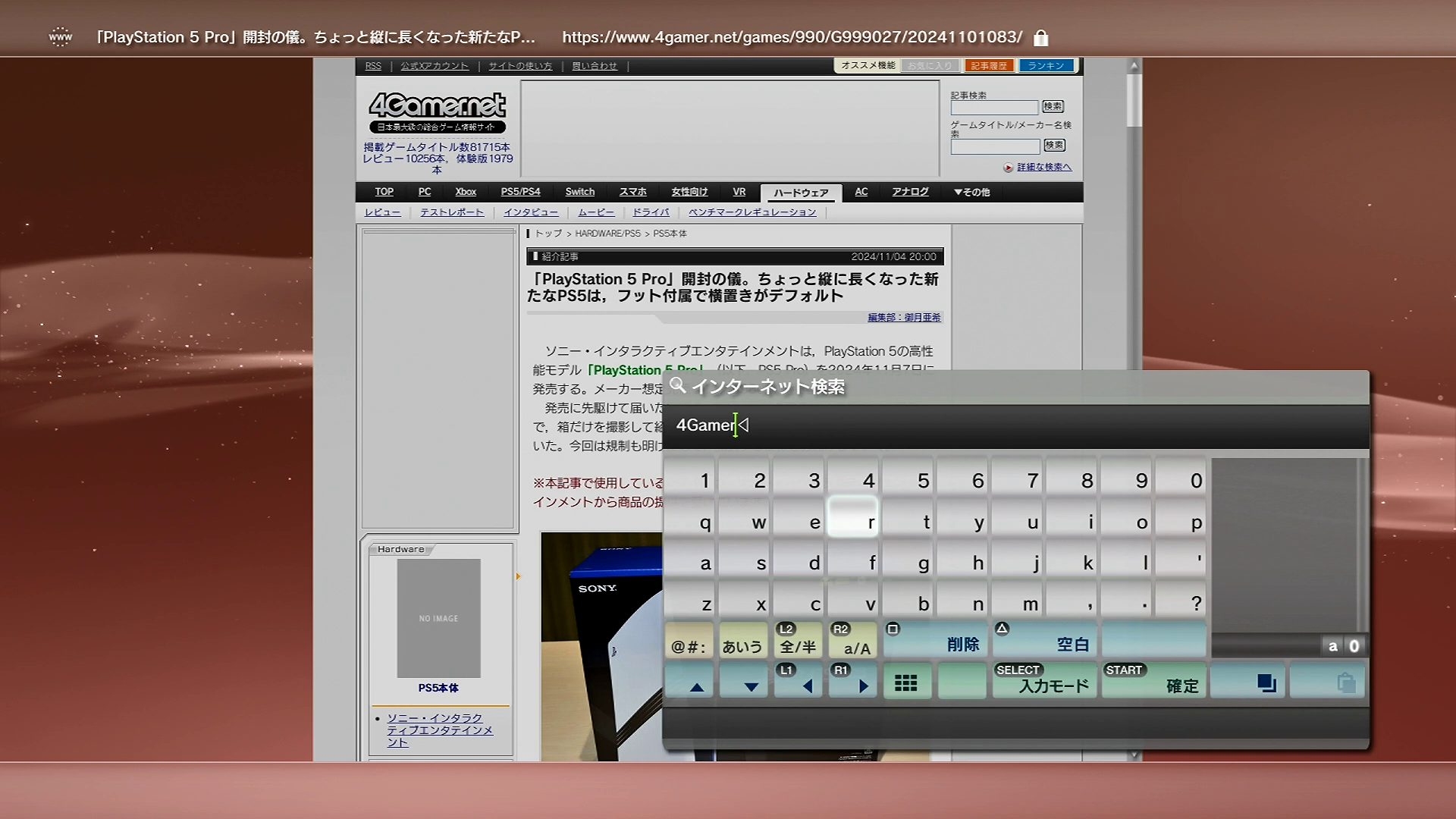Toggle 全/半 width mode key

pyautogui.click(x=799, y=639)
